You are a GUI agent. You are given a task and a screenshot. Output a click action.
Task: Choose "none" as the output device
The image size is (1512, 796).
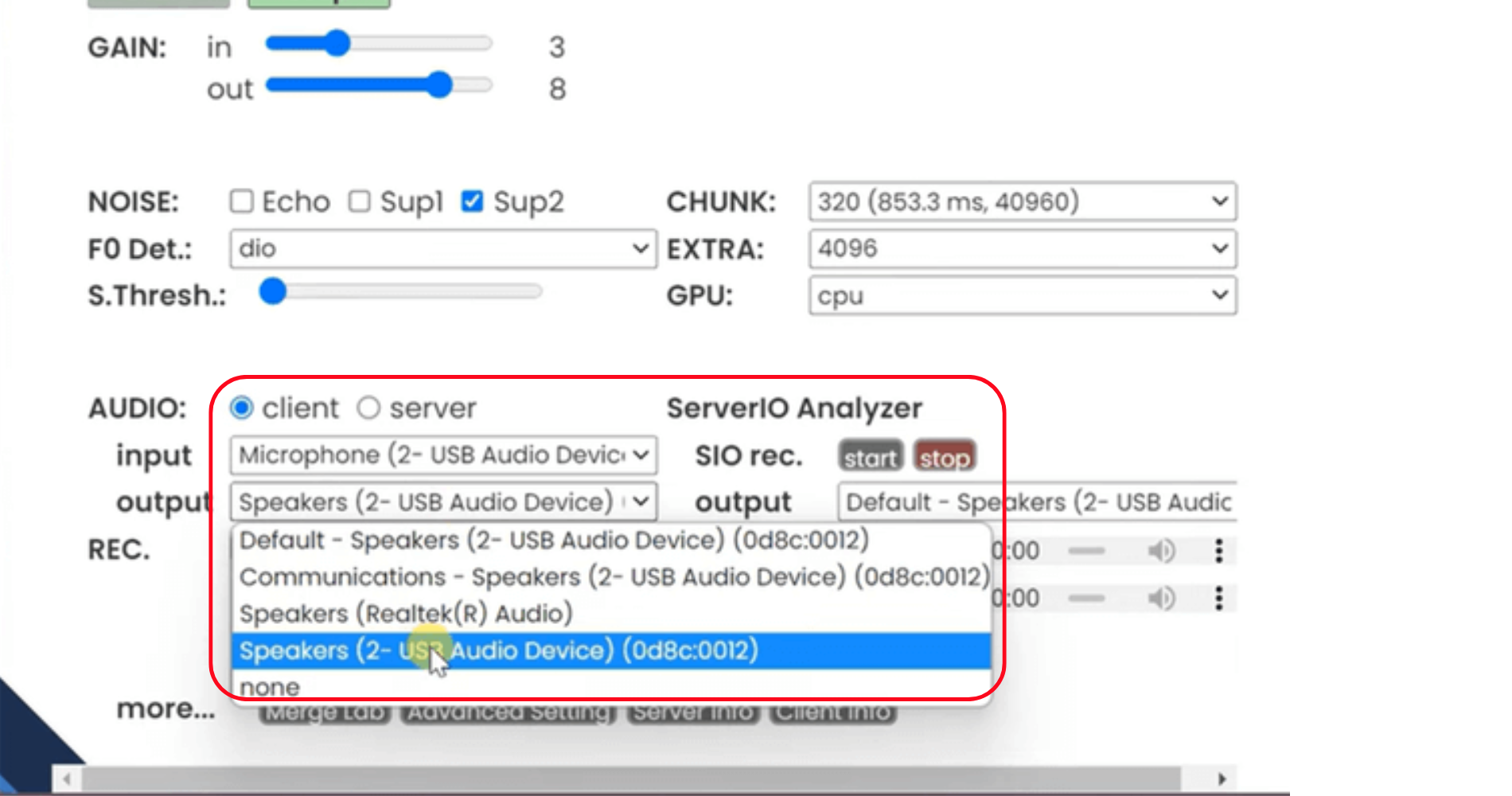(270, 686)
